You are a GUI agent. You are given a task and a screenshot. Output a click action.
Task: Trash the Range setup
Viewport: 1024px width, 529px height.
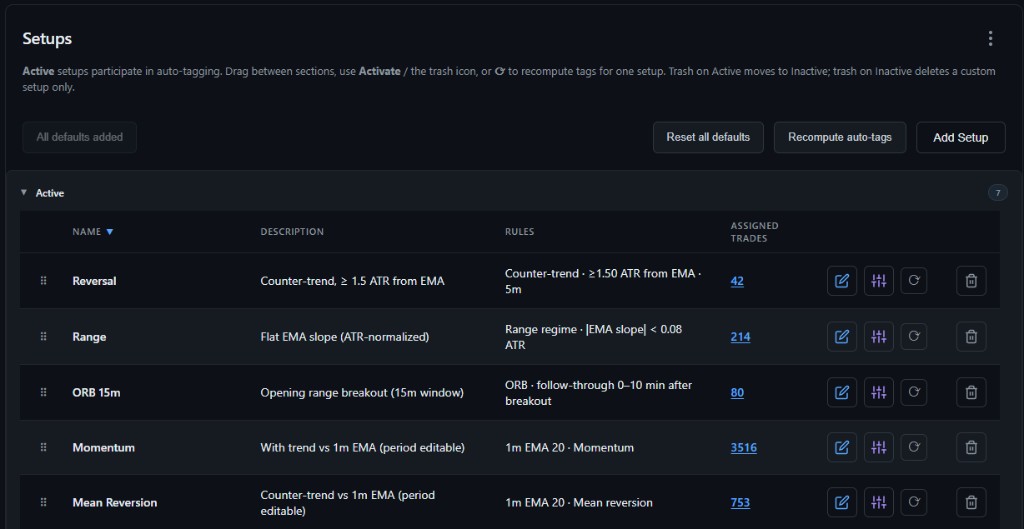[x=971, y=336]
